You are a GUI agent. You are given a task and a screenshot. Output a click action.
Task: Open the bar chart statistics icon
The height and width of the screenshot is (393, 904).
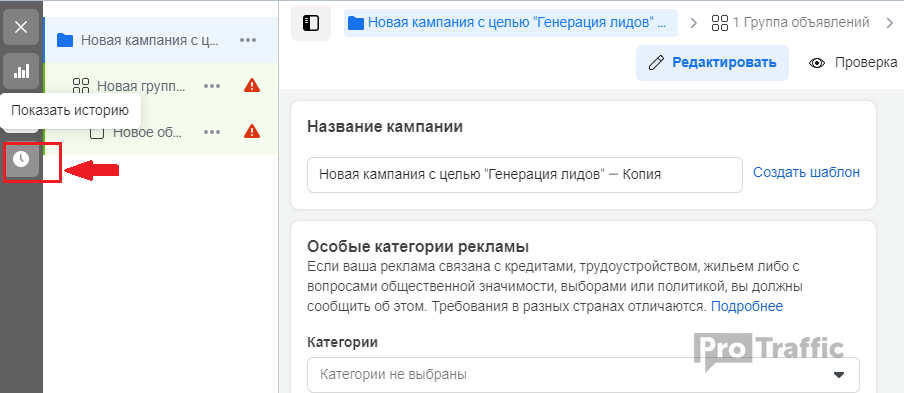coord(21,71)
